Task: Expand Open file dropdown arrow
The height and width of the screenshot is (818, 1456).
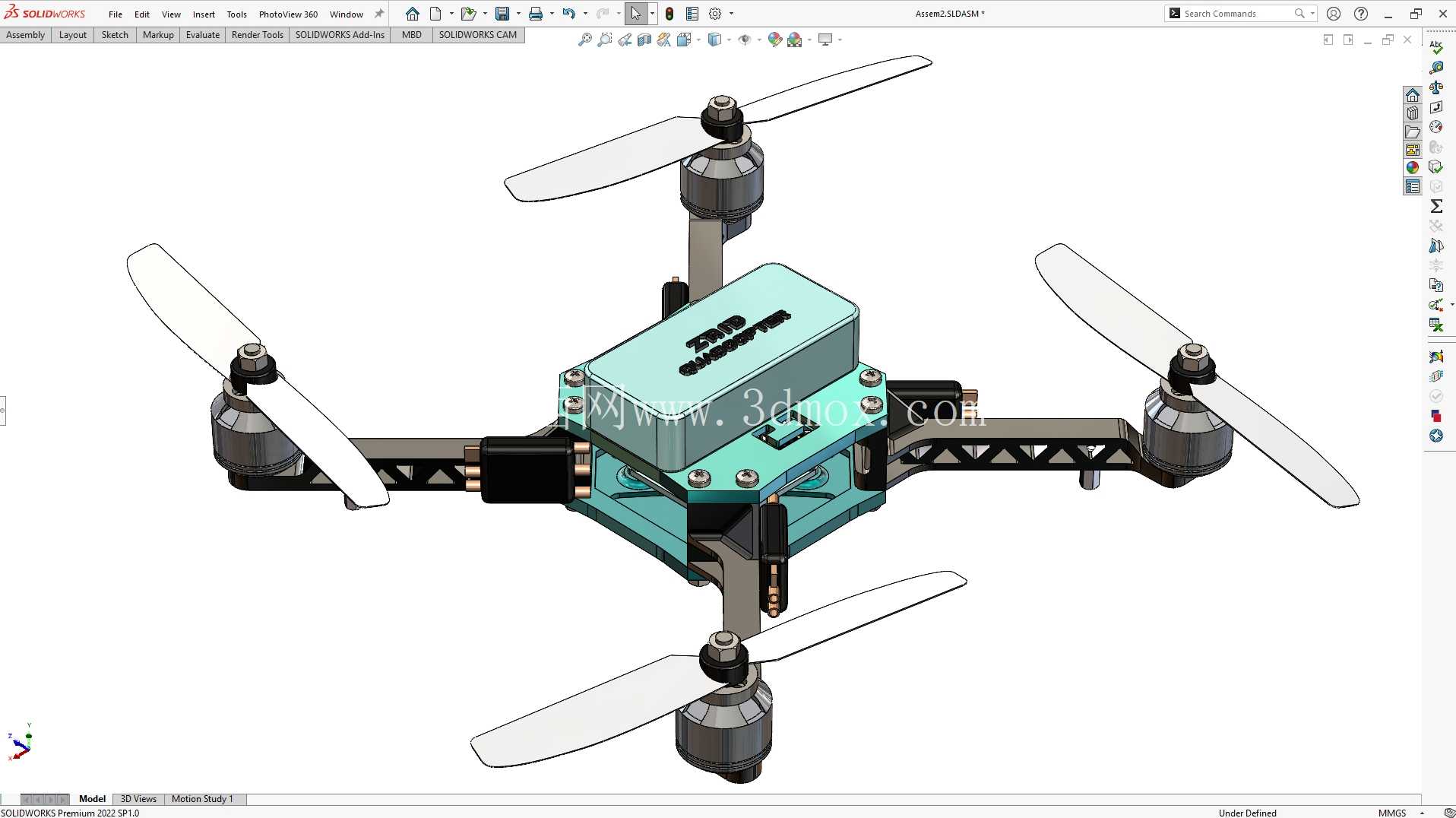Action: [x=485, y=14]
